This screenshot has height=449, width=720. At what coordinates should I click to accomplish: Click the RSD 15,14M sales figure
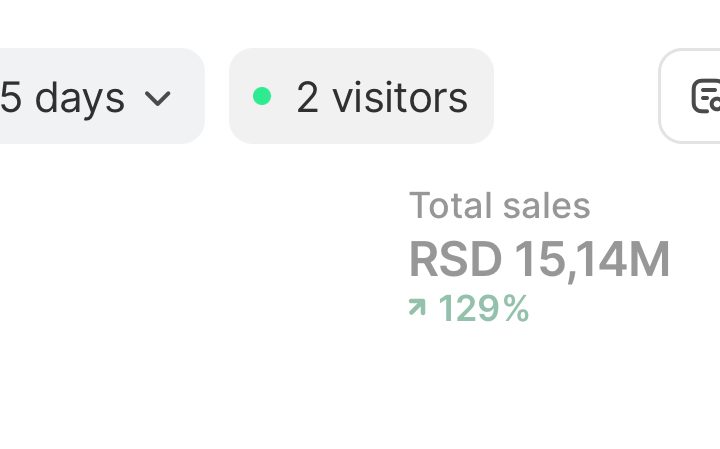click(538, 259)
